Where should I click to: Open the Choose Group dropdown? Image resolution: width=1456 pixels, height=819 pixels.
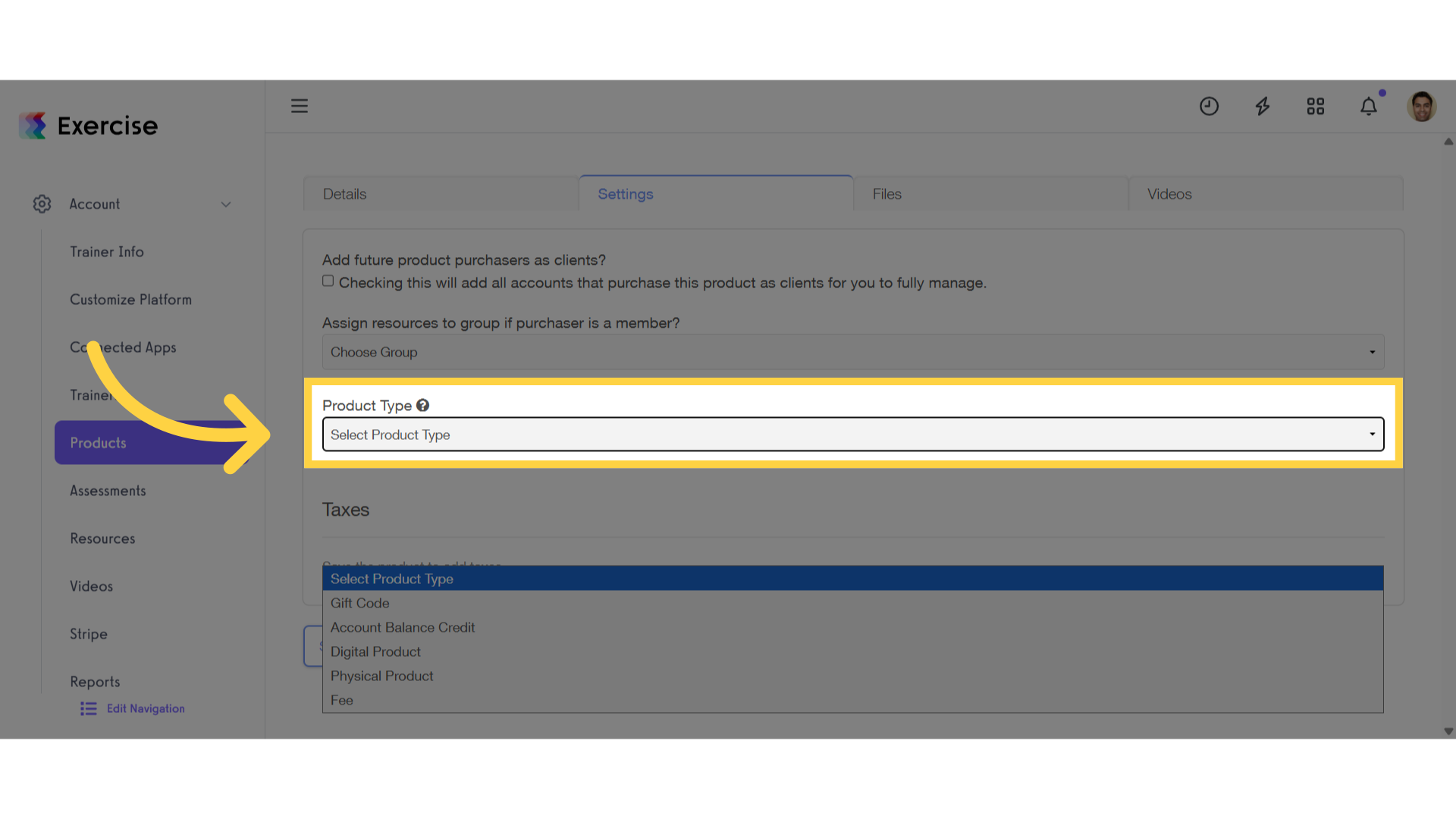[x=853, y=353]
